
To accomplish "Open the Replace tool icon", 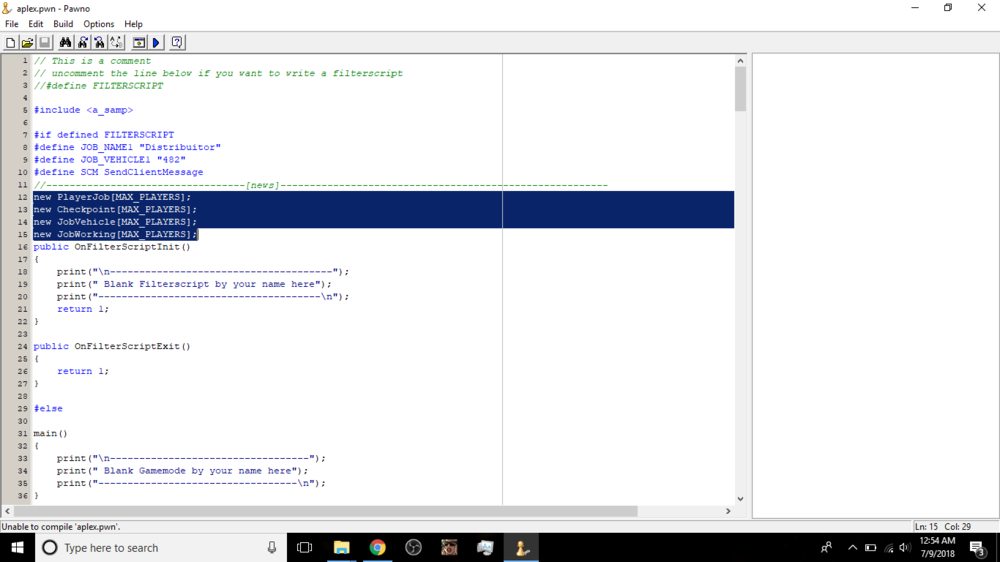I will 116,43.
